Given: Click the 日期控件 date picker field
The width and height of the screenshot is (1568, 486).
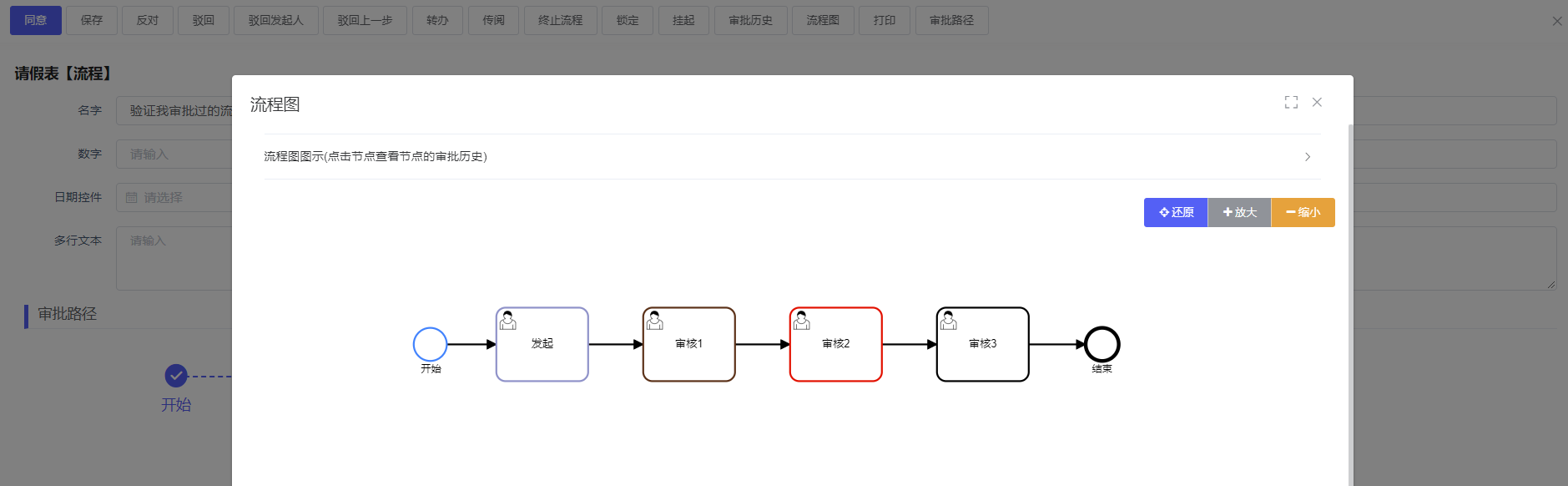Looking at the screenshot, I should click(175, 198).
